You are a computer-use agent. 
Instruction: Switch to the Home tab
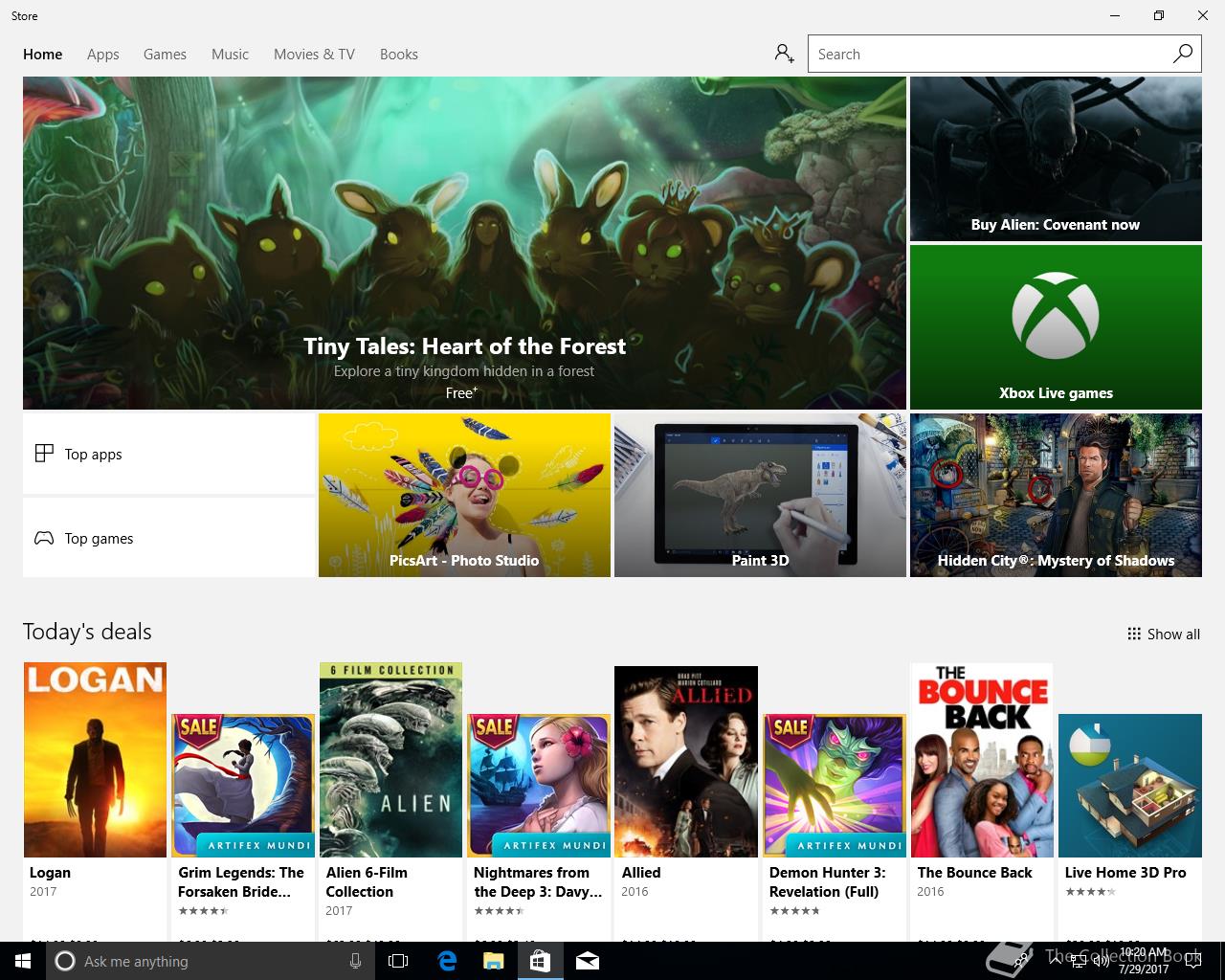pyautogui.click(x=43, y=54)
